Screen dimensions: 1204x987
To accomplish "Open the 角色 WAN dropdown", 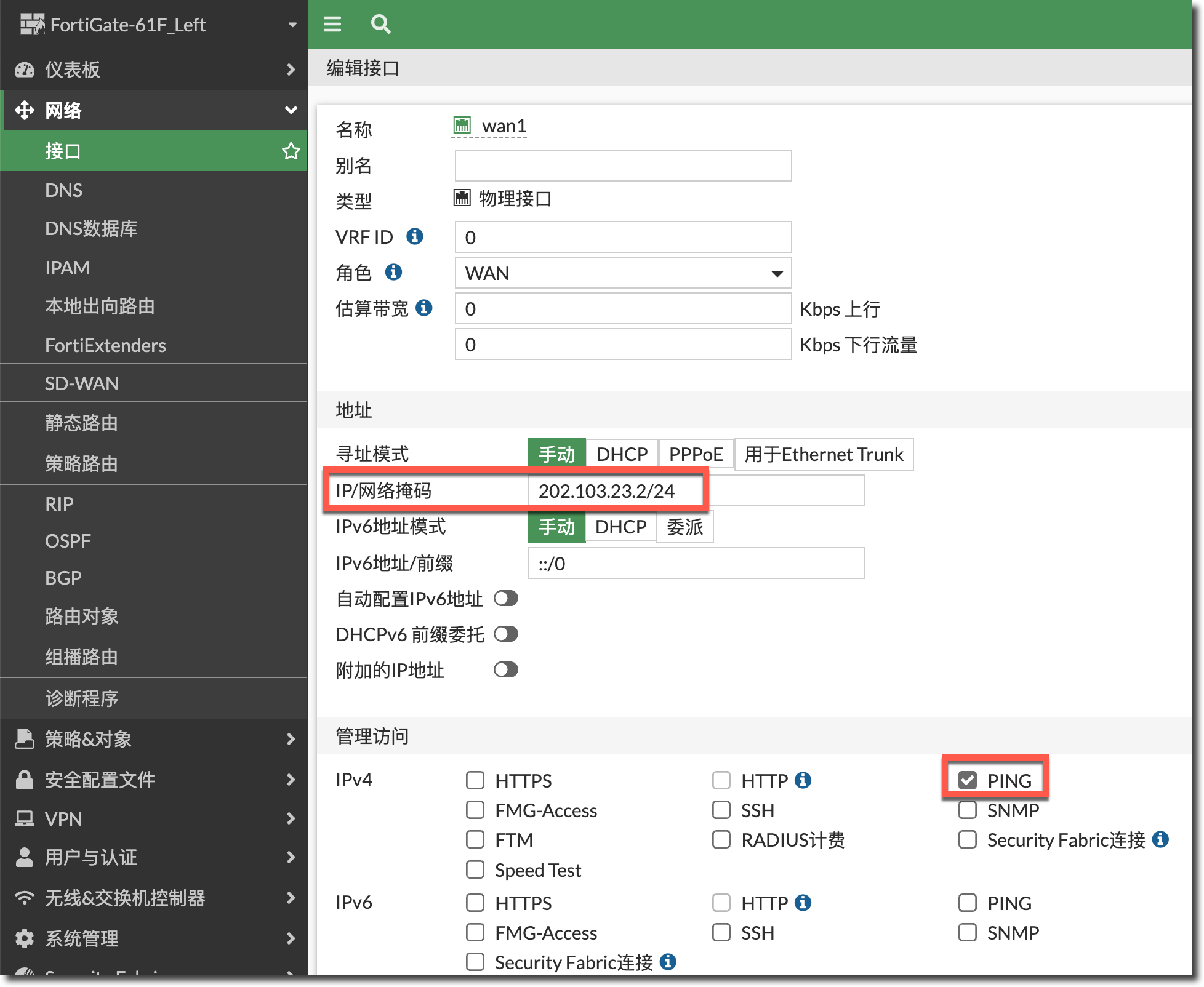I will click(623, 273).
